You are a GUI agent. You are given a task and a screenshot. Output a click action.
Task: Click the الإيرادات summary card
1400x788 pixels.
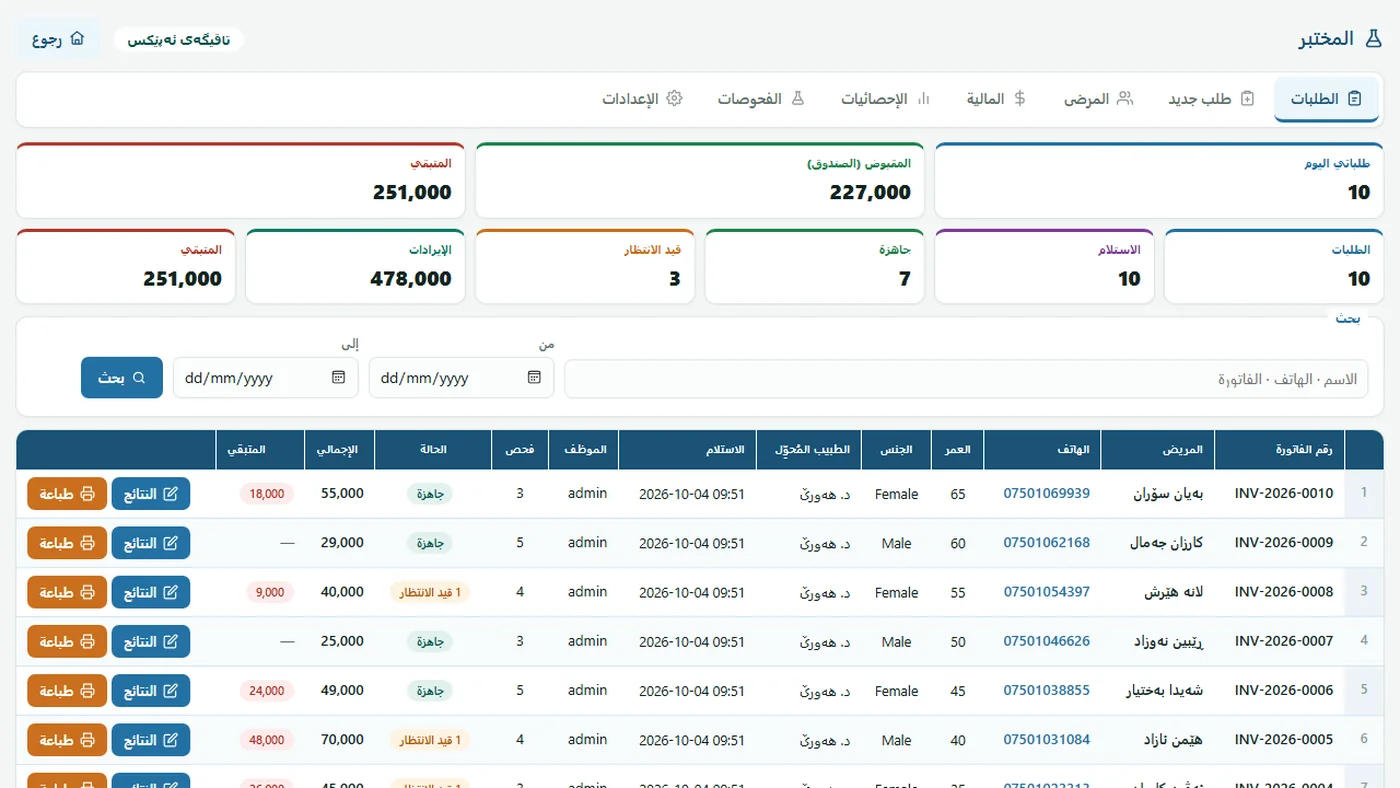[355, 266]
